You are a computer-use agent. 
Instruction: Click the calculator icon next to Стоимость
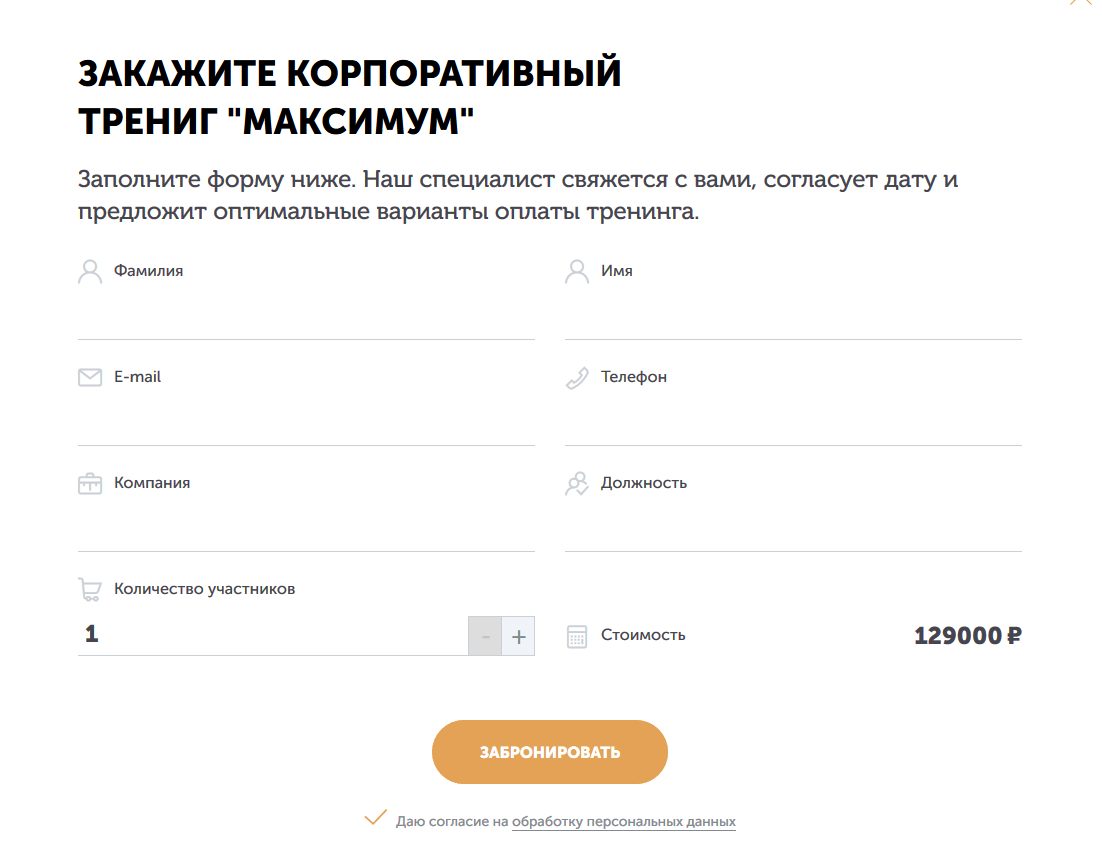pyautogui.click(x=577, y=636)
